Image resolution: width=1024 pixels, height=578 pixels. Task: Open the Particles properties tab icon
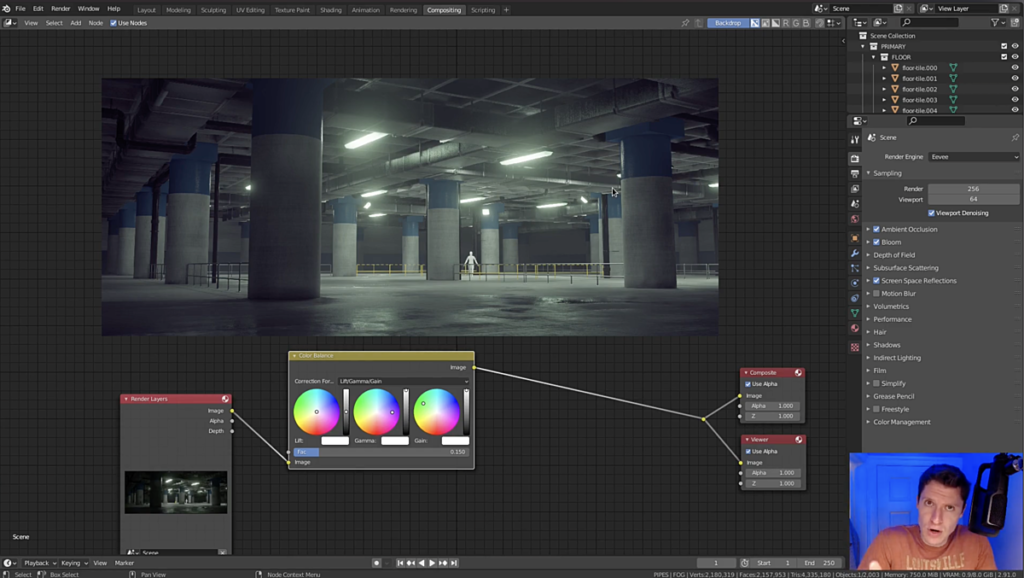[855, 268]
